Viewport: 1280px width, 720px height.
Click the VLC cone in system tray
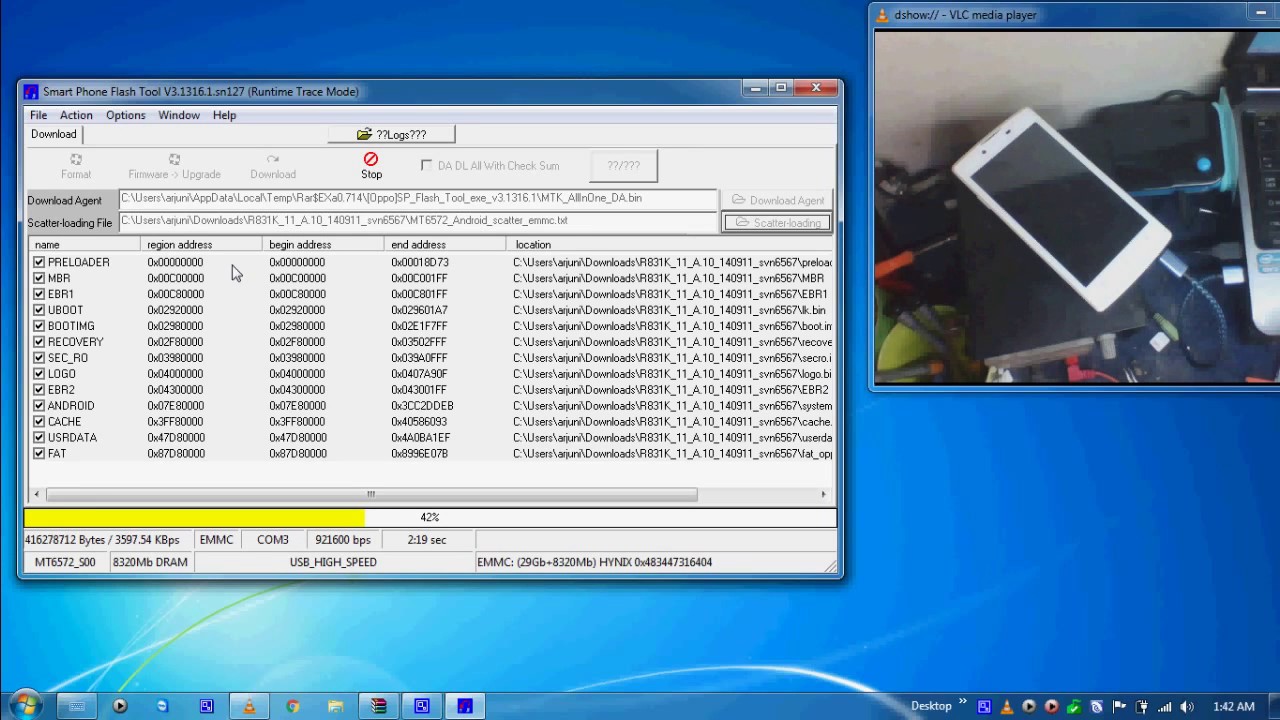pyautogui.click(x=1007, y=707)
